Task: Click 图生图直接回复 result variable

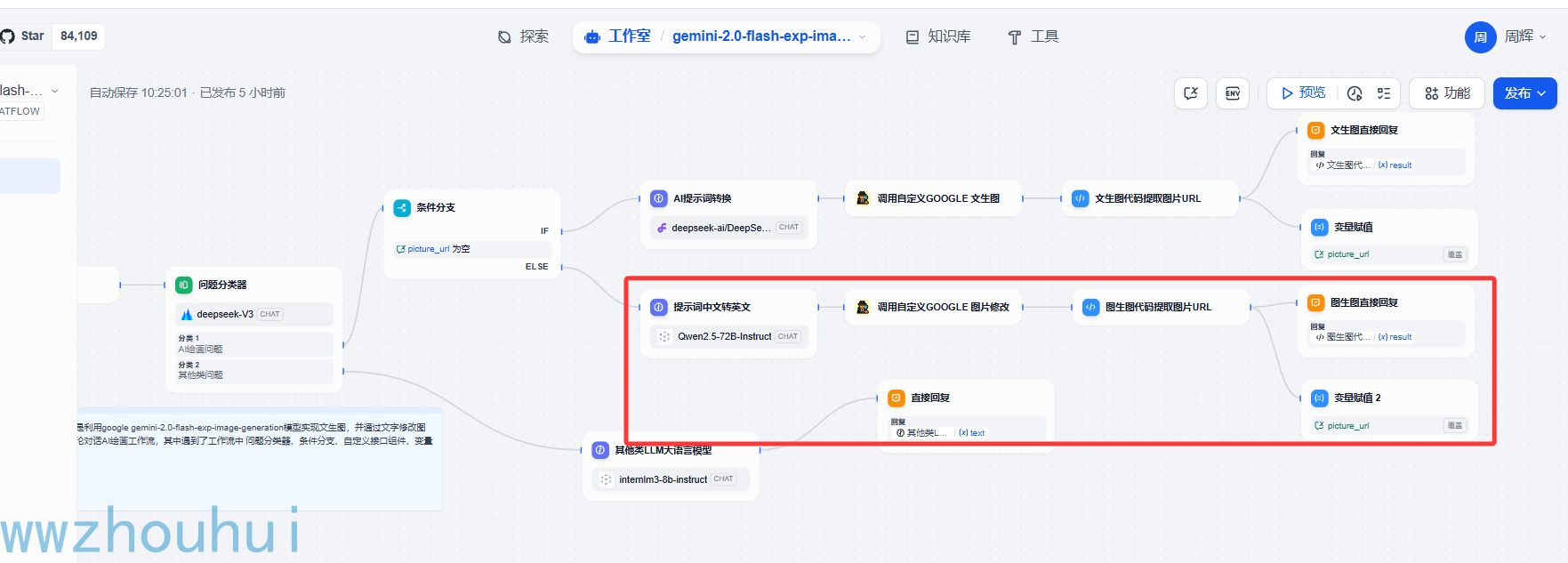Action: pyautogui.click(x=1395, y=337)
